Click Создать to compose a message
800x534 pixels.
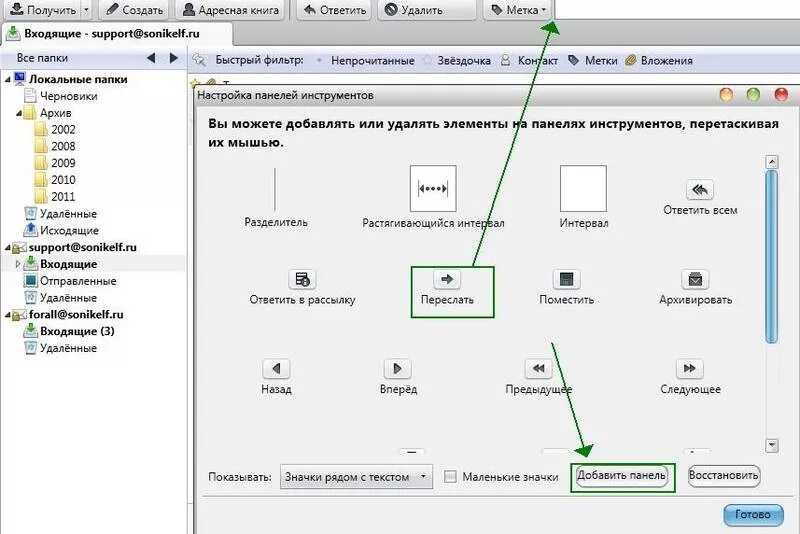(135, 10)
